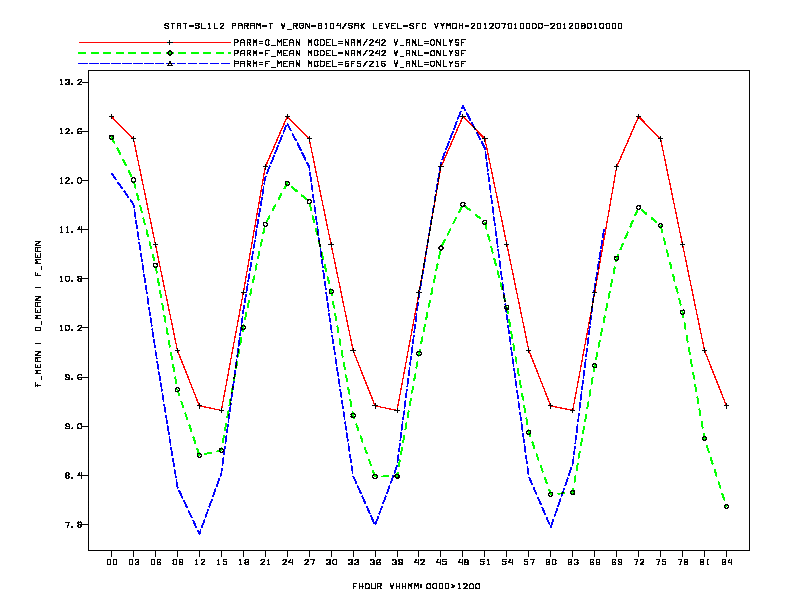
Task: Select the blue F_MEAN GFS/216 legend label
Action: coord(350,64)
